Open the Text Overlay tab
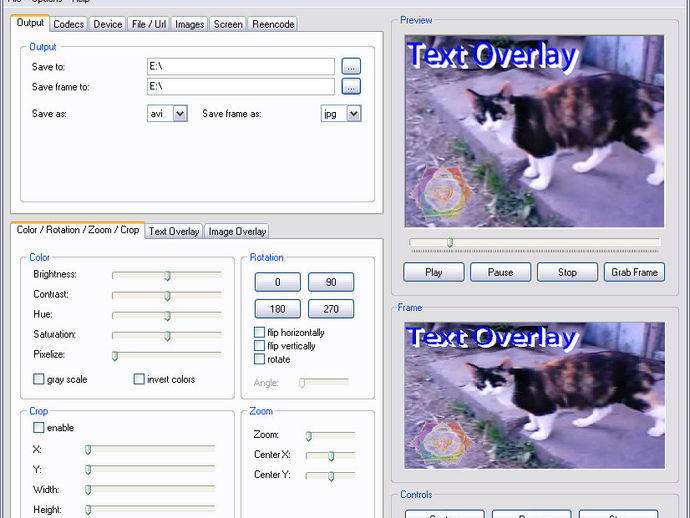This screenshot has width=690, height=518. (174, 231)
